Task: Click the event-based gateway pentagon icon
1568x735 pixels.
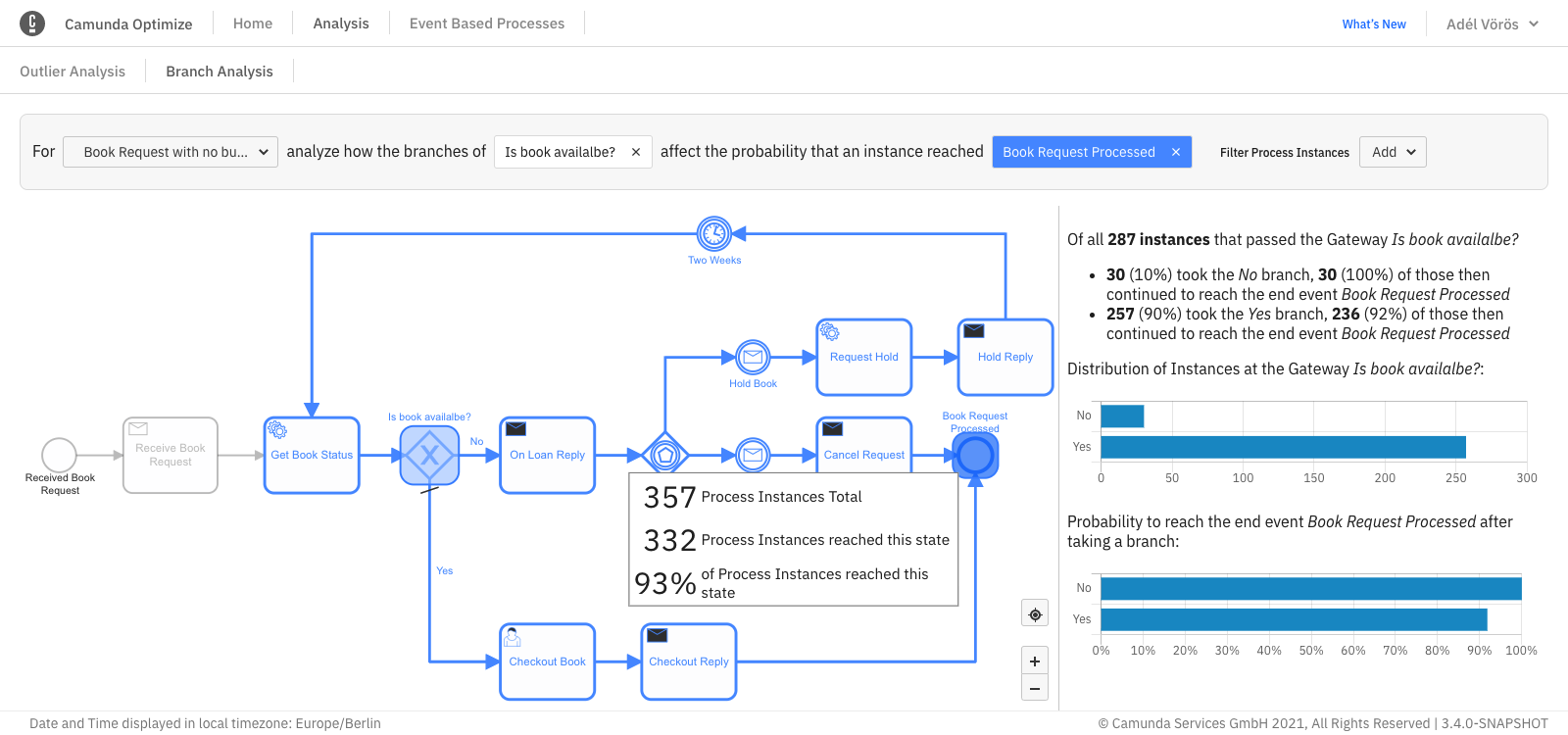Action: [x=665, y=456]
